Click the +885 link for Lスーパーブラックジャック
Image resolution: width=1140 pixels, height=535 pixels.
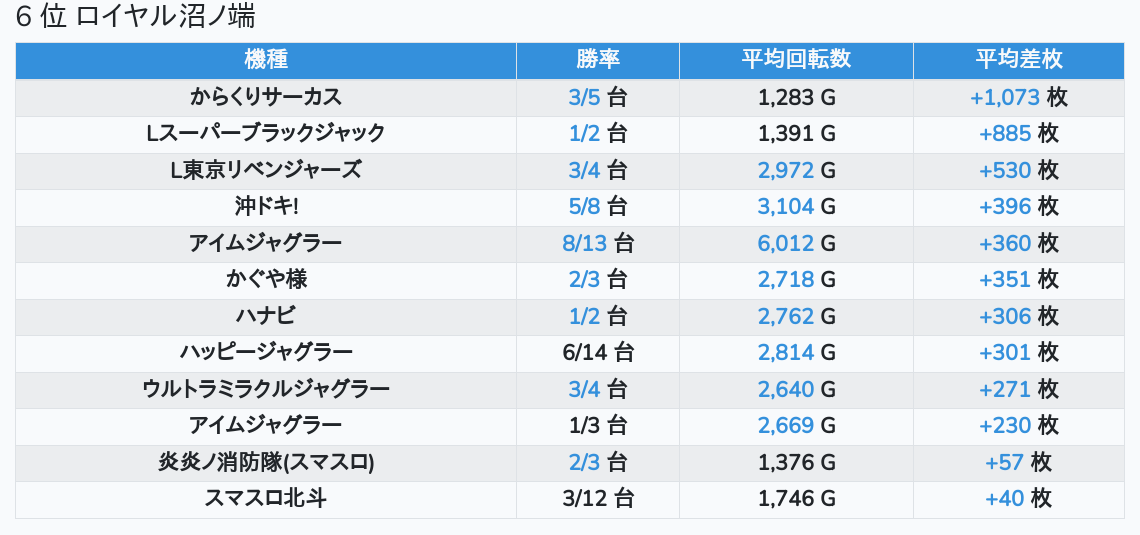pyautogui.click(x=1005, y=133)
